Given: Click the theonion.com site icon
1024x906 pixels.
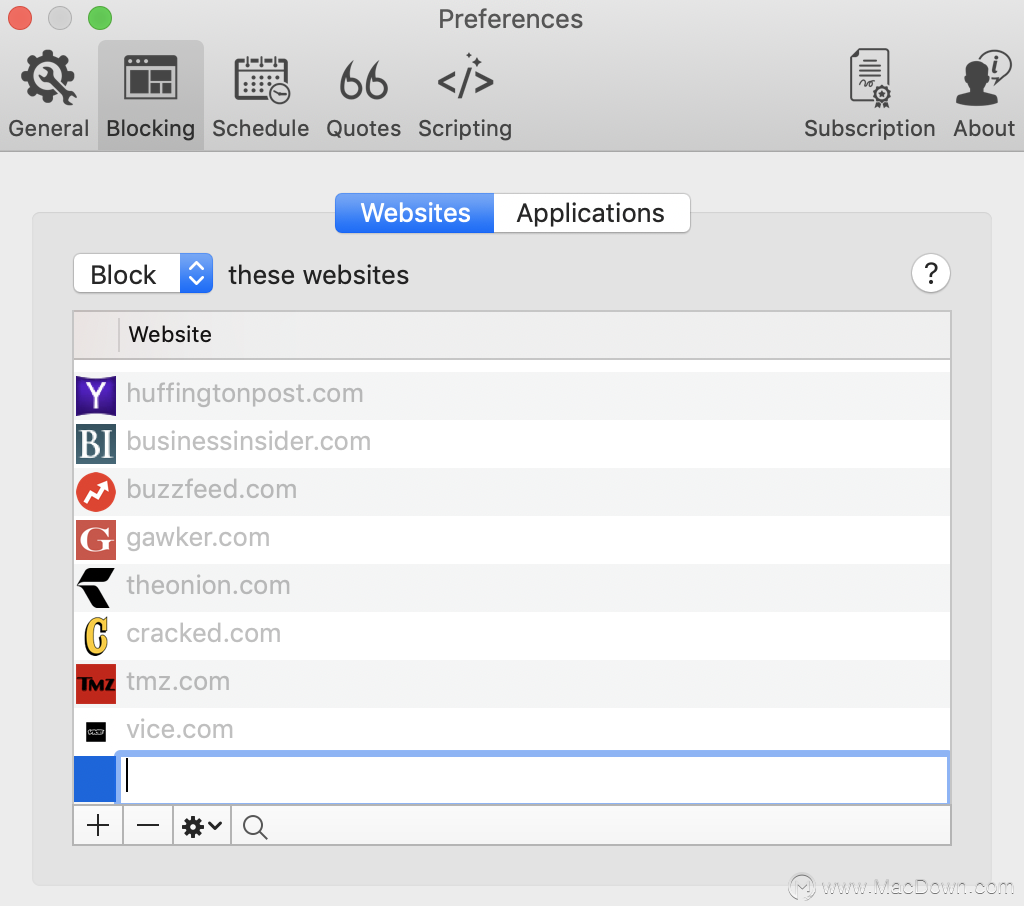Looking at the screenshot, I should pyautogui.click(x=96, y=588).
